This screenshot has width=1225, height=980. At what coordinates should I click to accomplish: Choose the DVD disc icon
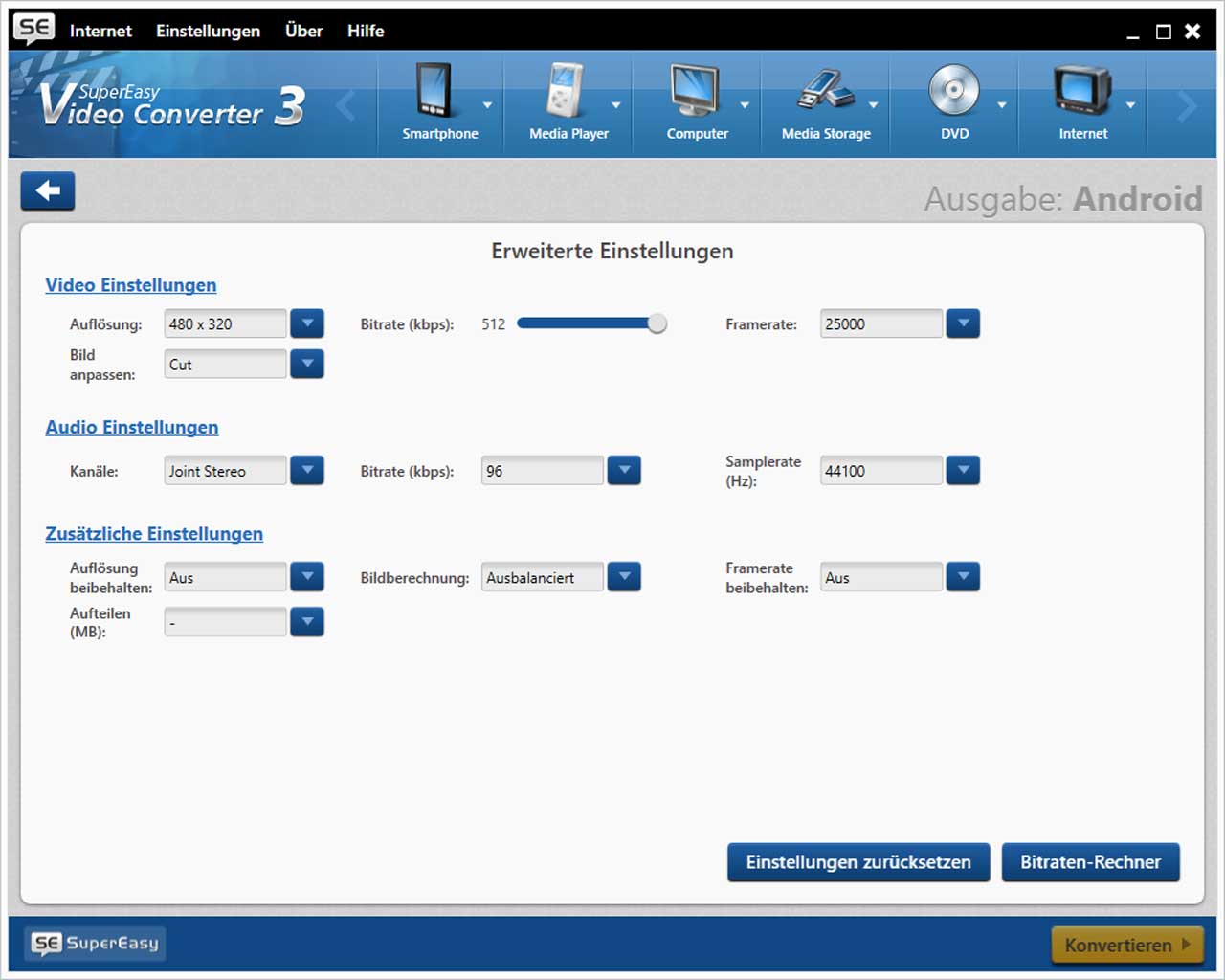coord(954,93)
